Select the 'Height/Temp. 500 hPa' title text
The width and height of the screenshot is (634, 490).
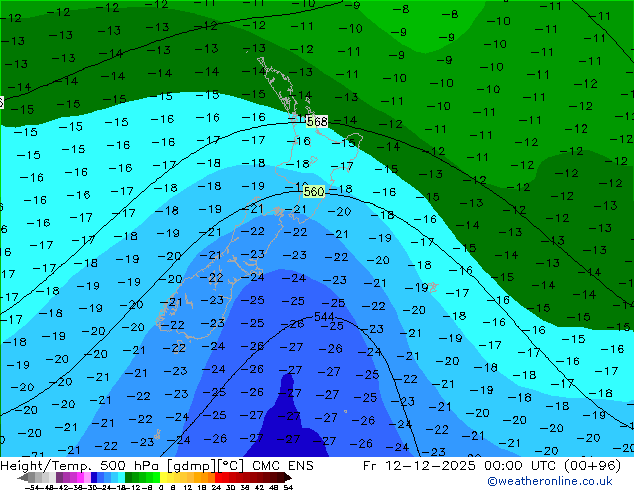82,466
